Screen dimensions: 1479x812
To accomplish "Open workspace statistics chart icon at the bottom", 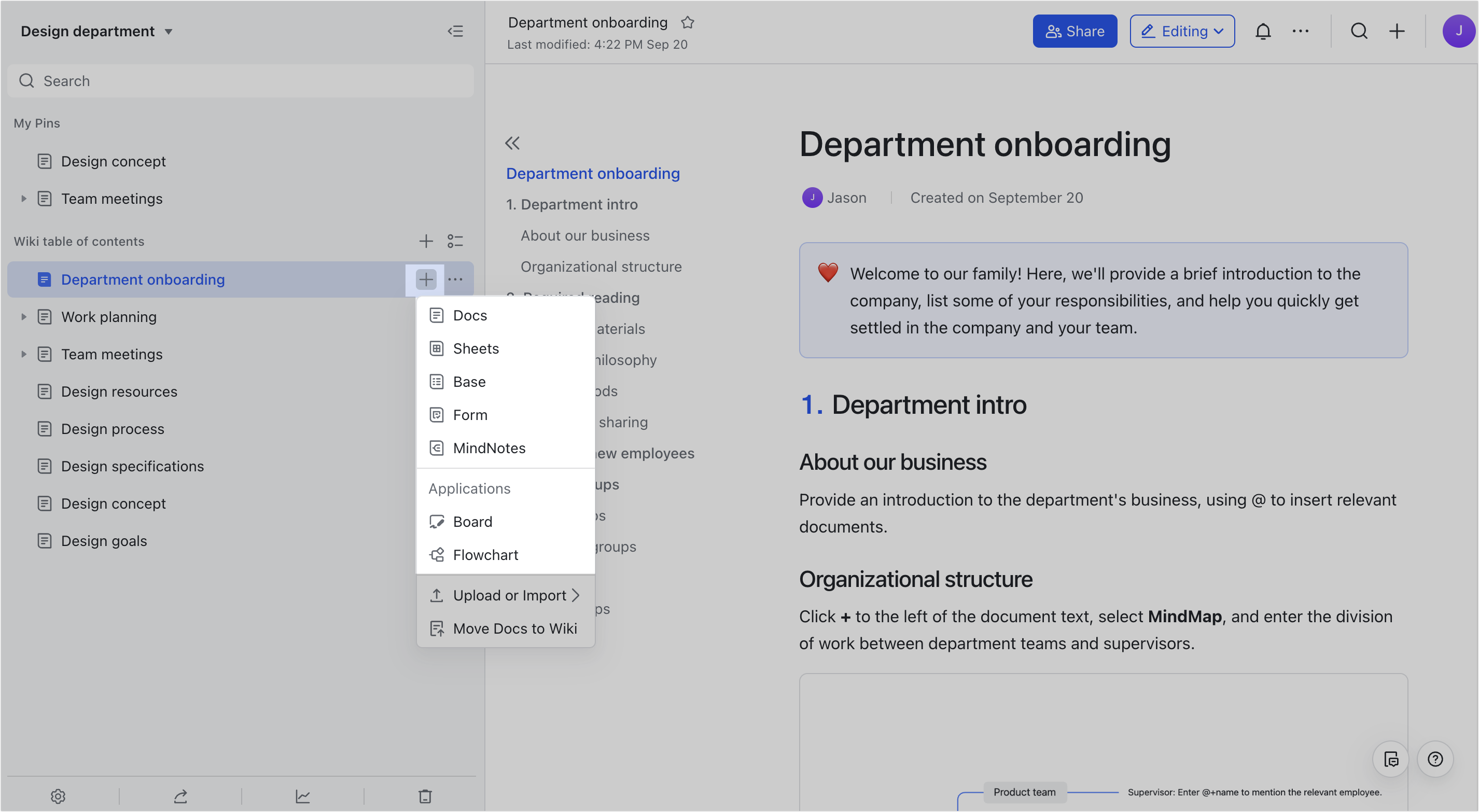I will (302, 796).
